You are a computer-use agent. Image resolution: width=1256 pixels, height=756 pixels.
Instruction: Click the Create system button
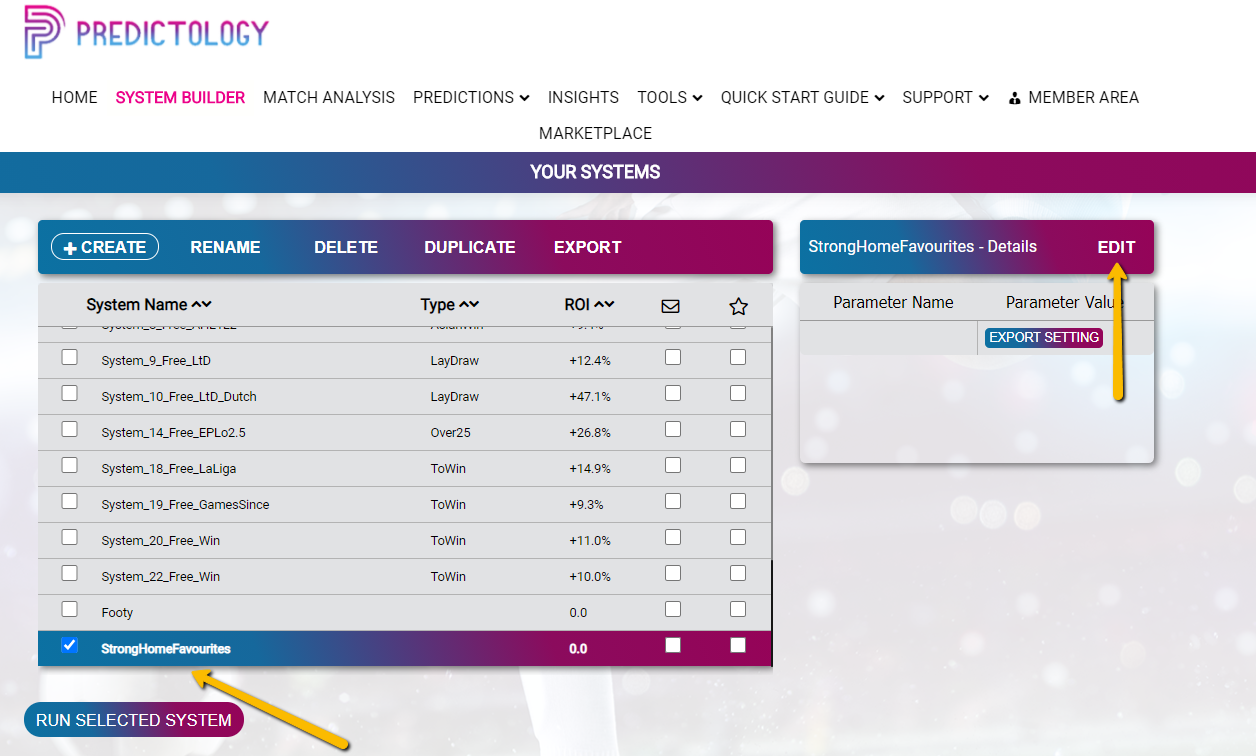(105, 247)
